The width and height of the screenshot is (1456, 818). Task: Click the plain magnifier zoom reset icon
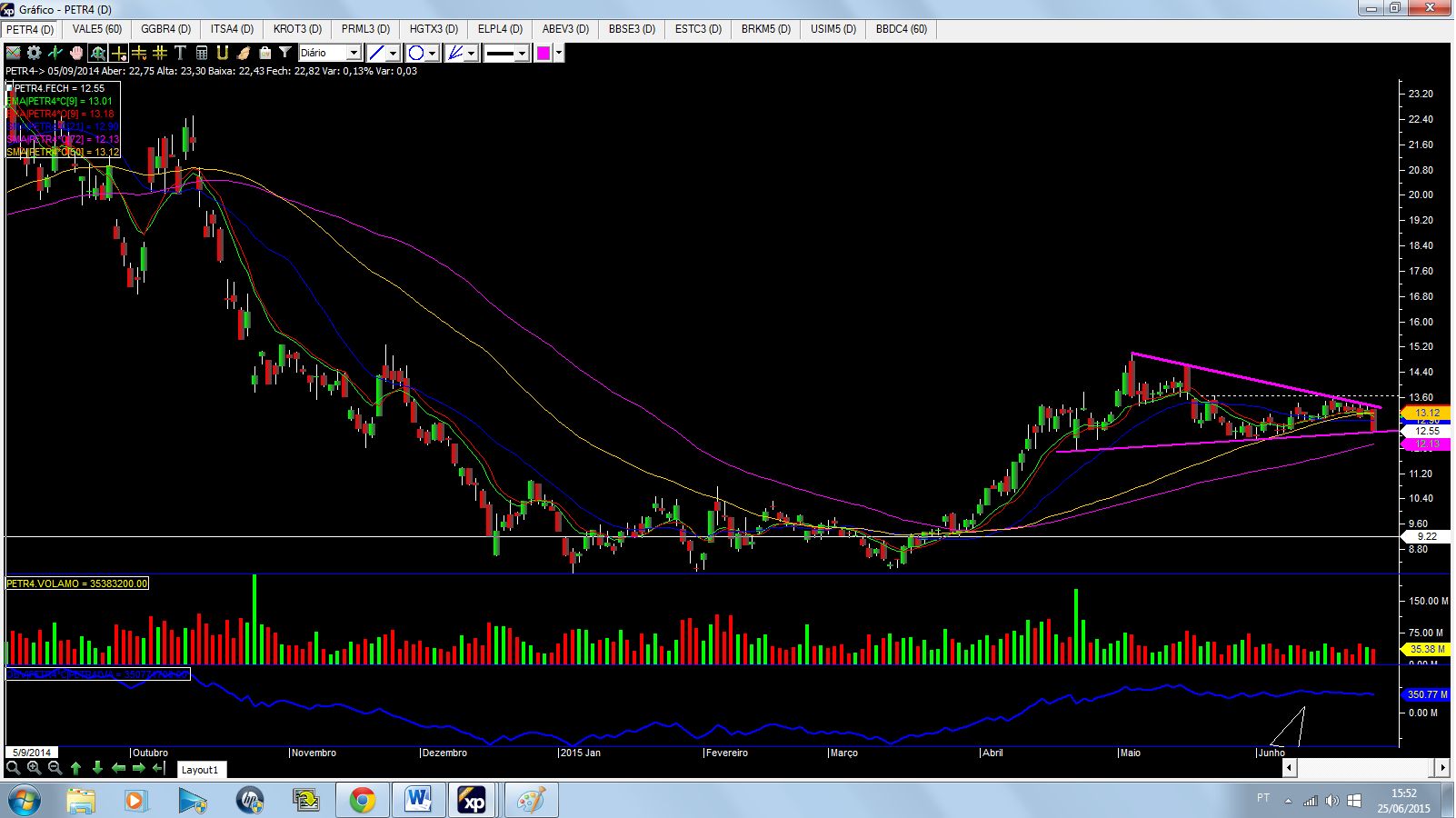(x=13, y=768)
